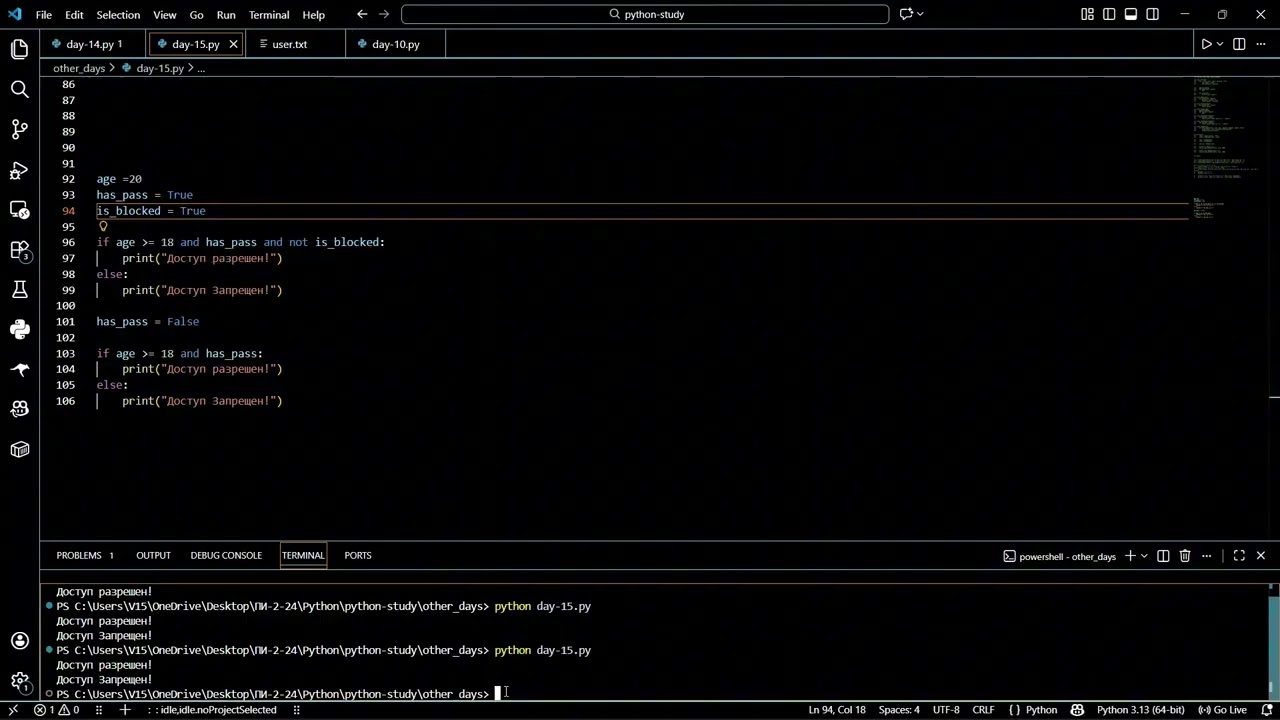1280x720 pixels.
Task: Switch to PORTS panel tab
Action: (357, 555)
